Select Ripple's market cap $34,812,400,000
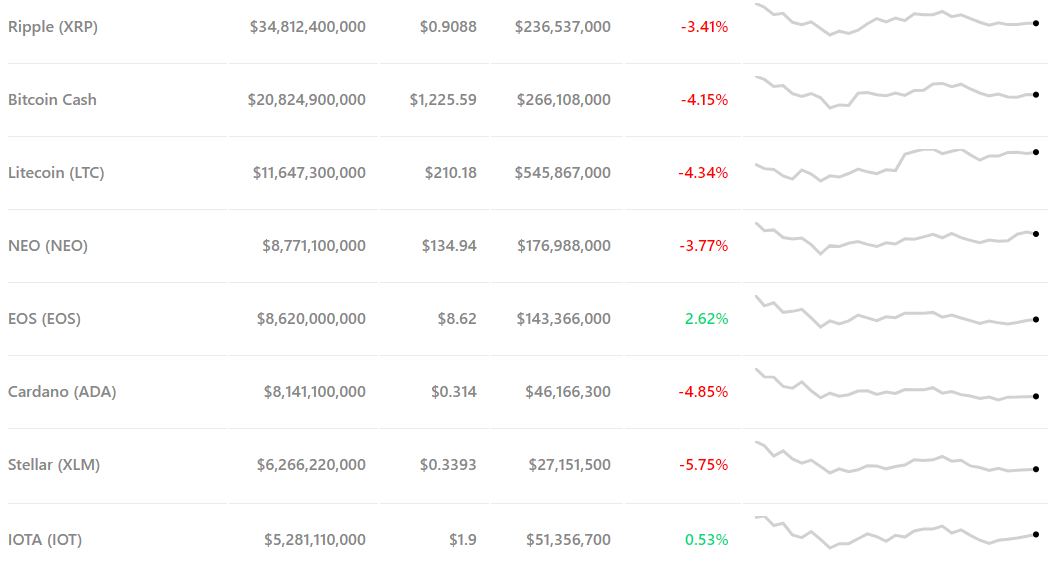 308,27
